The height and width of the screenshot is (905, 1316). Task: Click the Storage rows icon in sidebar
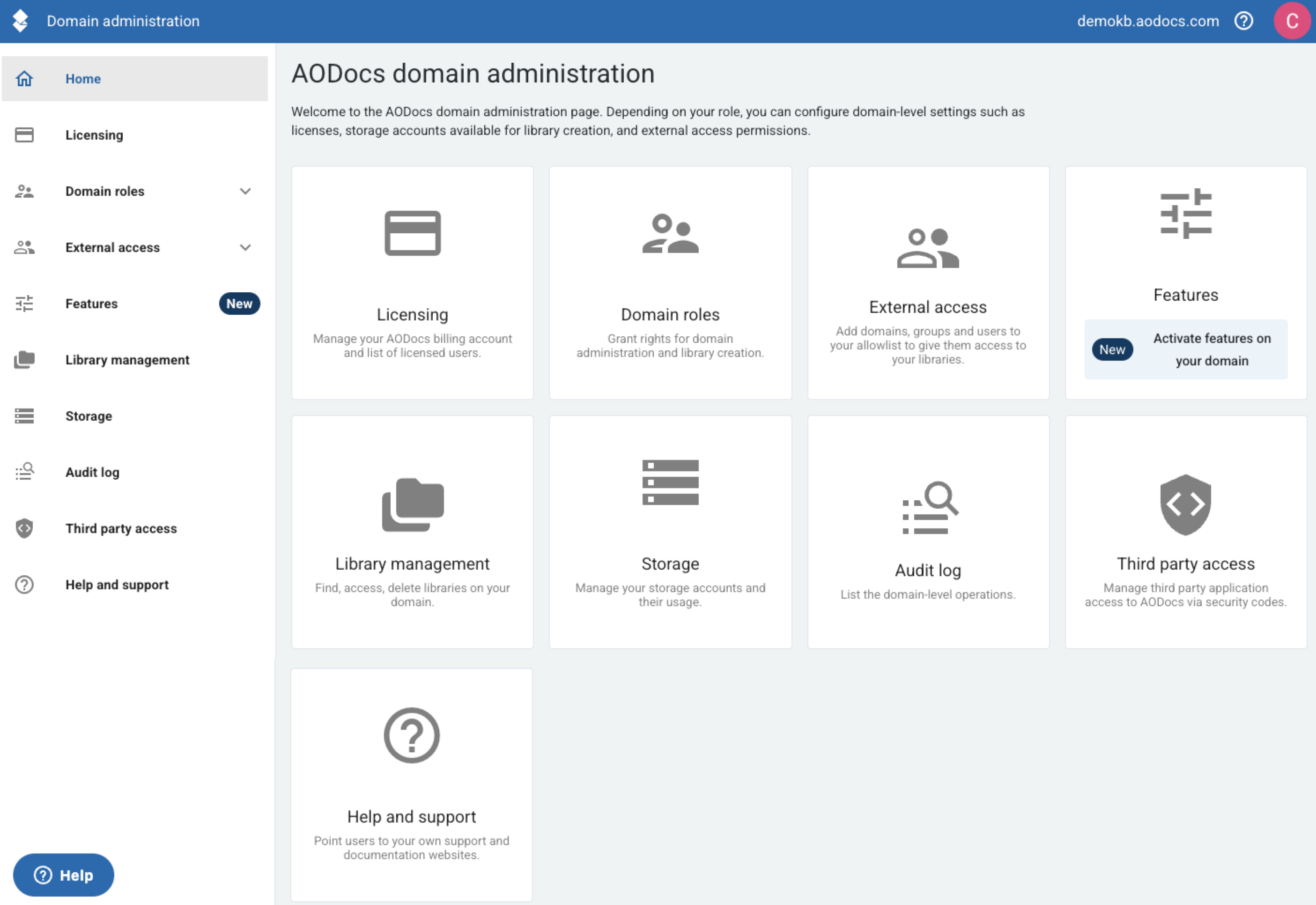click(24, 415)
